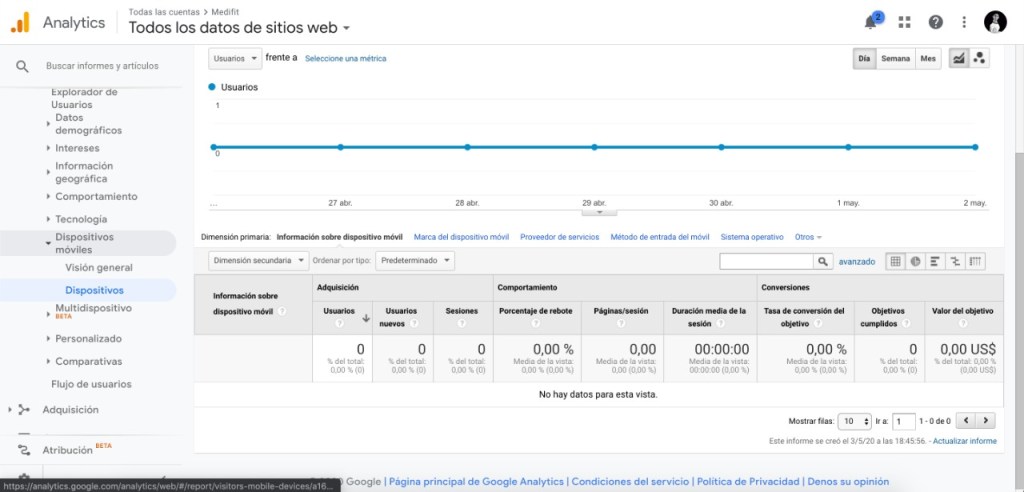1024x492 pixels.
Task: Select Marca del dispositivo móvil dimension
Action: [461, 237]
